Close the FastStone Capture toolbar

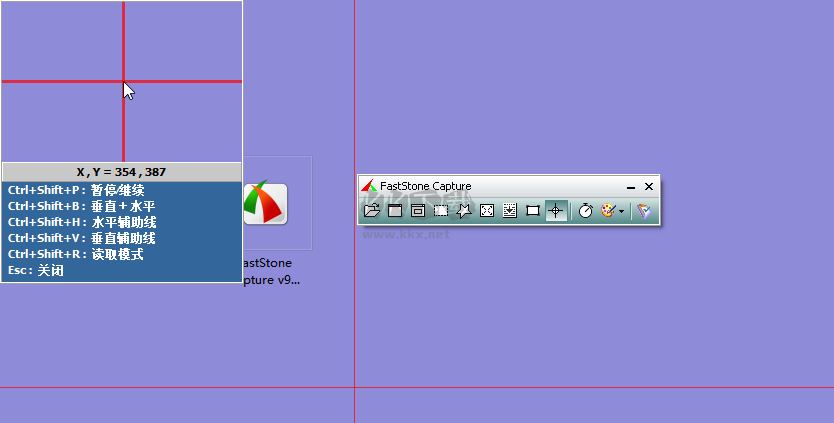click(x=649, y=186)
